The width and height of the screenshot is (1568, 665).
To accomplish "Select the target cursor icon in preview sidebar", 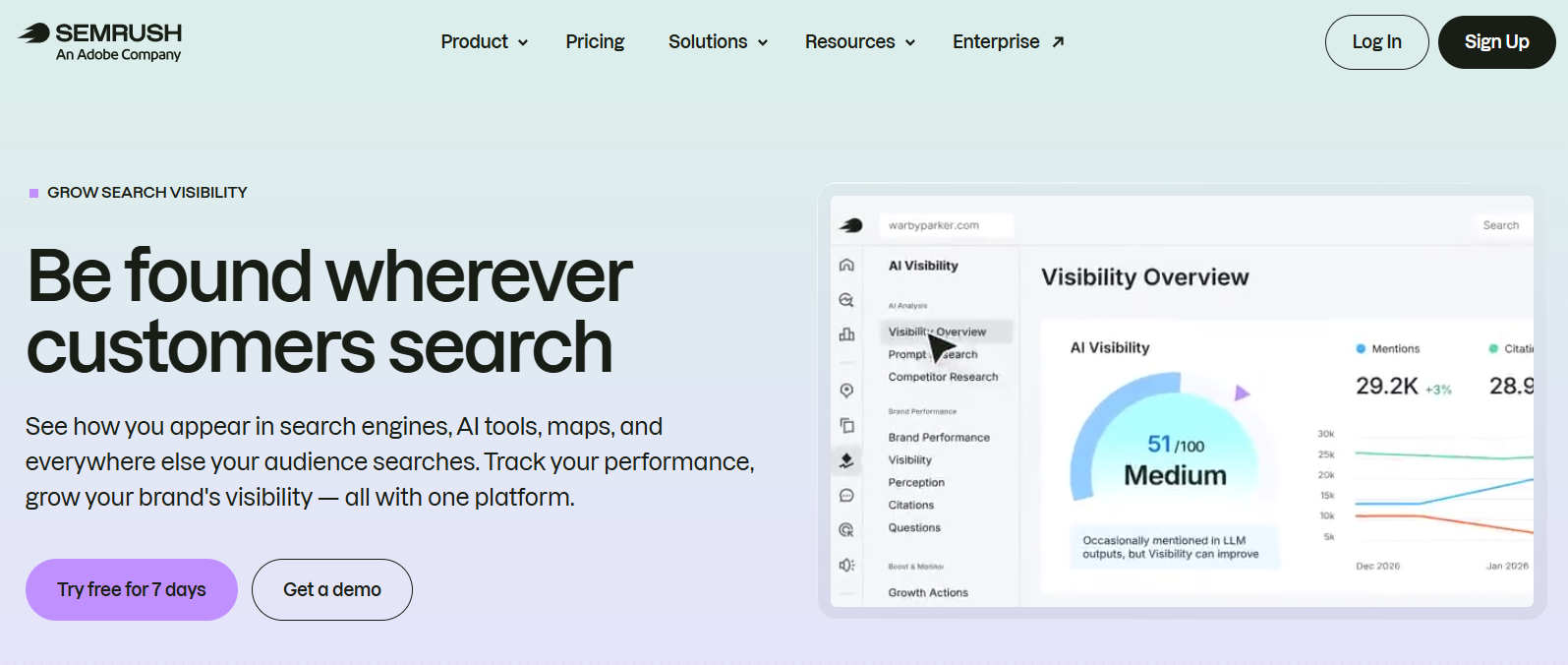I will click(846, 530).
